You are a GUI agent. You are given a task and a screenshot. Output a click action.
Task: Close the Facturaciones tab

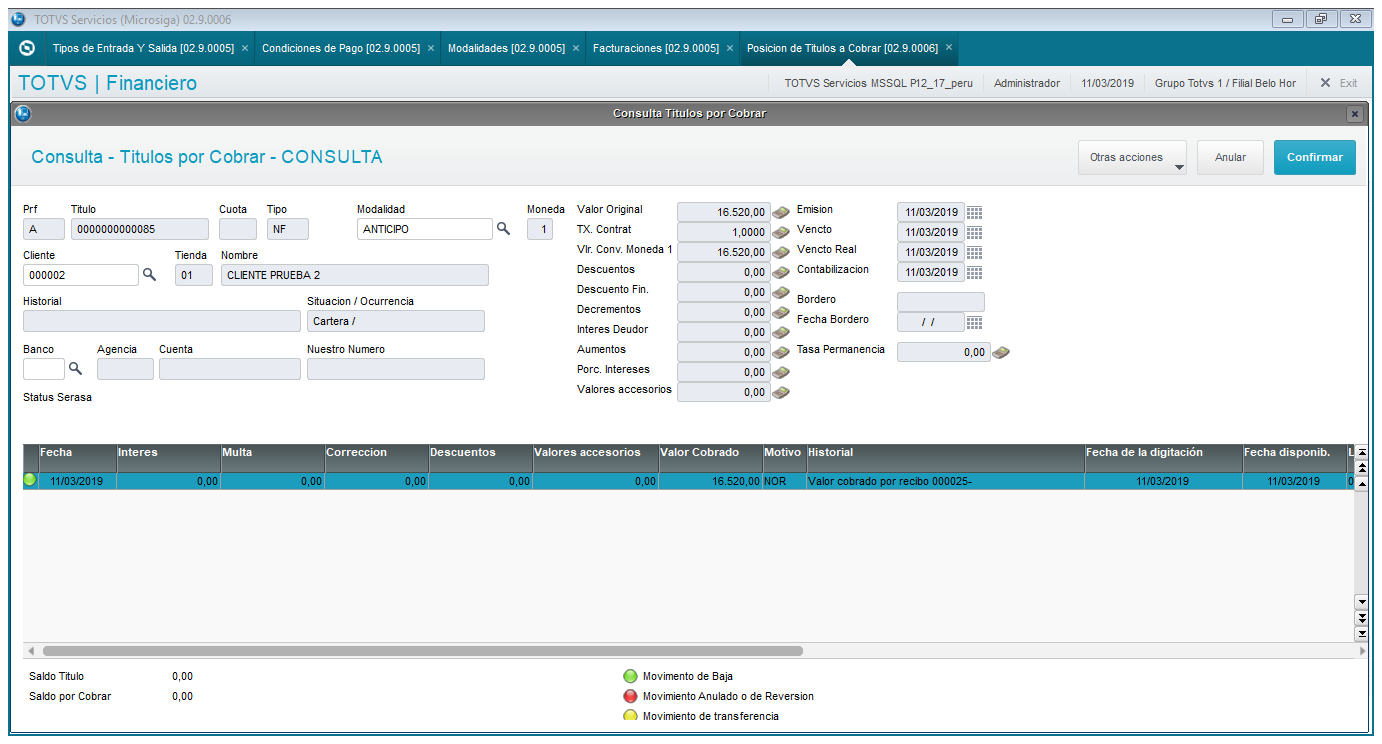click(x=730, y=48)
